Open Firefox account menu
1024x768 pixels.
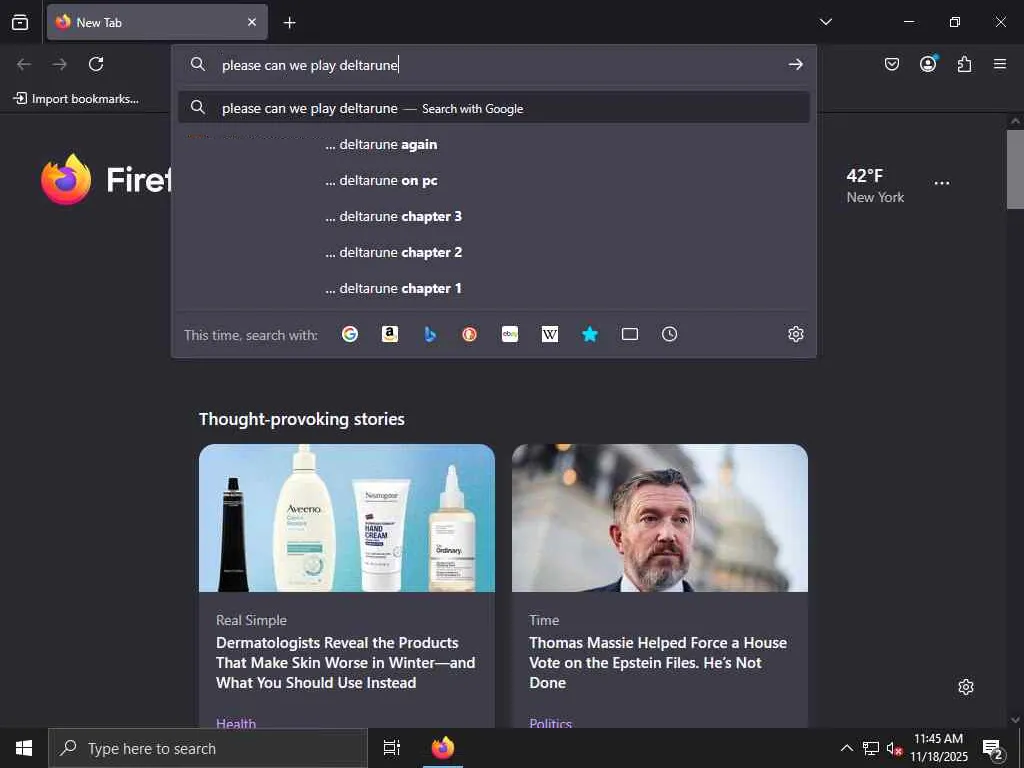coord(928,63)
